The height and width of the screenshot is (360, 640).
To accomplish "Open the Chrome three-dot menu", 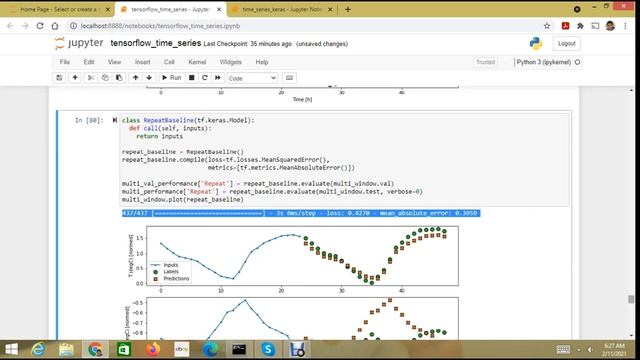I will pos(625,26).
